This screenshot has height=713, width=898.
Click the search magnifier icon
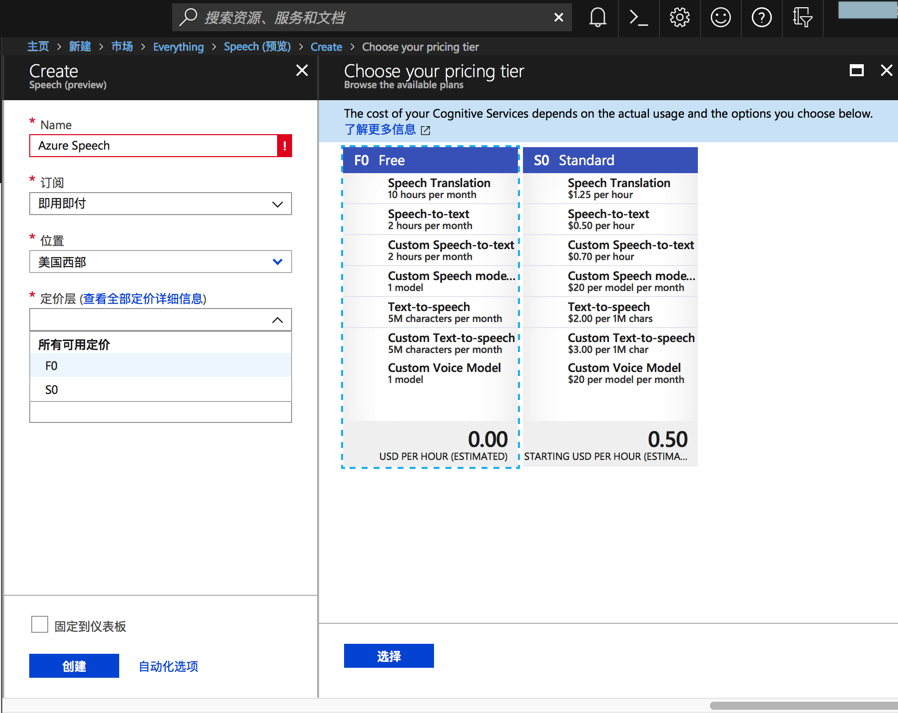tap(188, 17)
